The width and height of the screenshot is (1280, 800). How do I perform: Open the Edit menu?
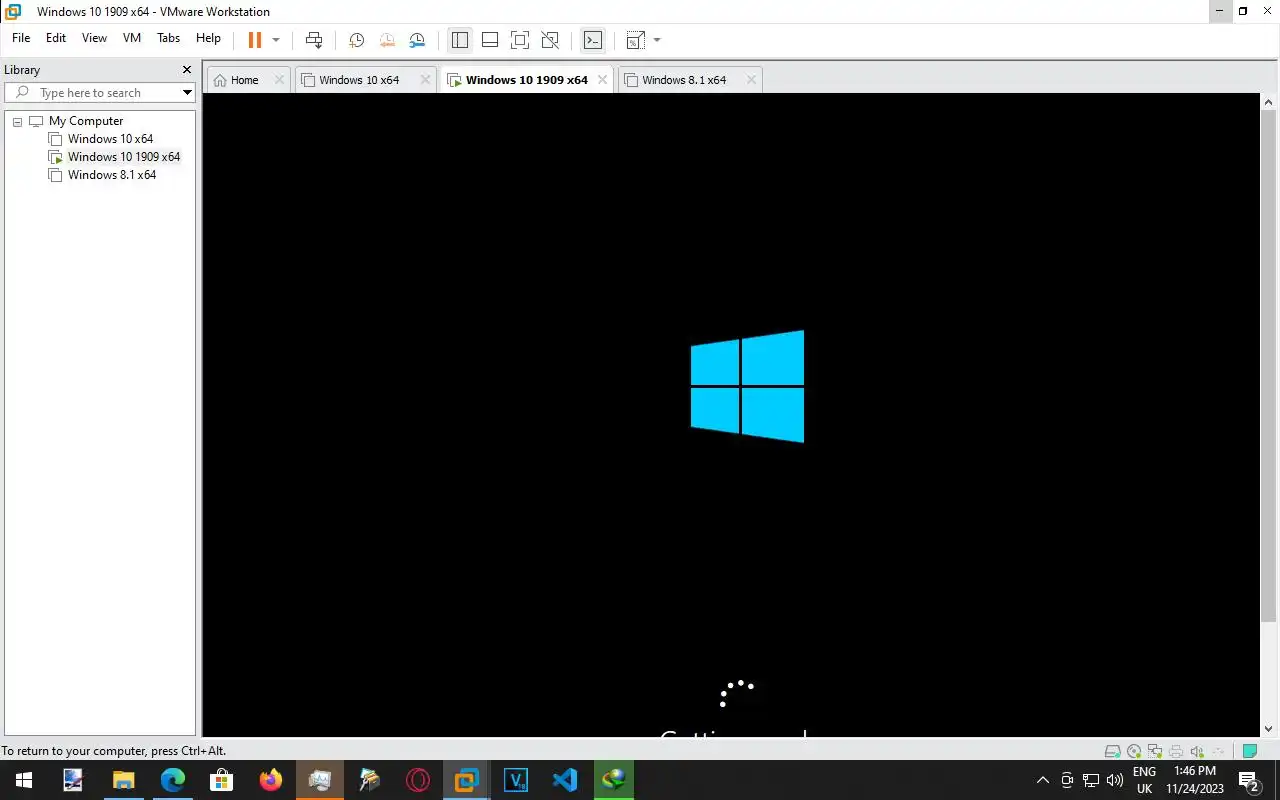56,38
